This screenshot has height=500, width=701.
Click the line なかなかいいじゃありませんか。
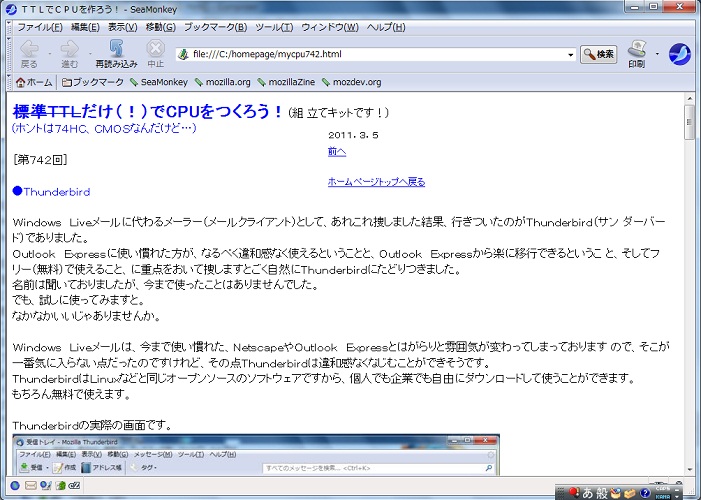[86, 316]
